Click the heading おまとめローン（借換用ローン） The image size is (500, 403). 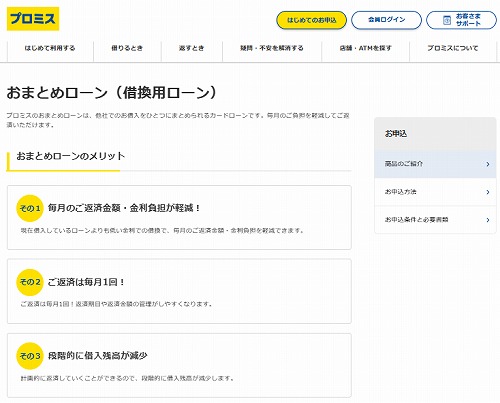pyautogui.click(x=112, y=93)
